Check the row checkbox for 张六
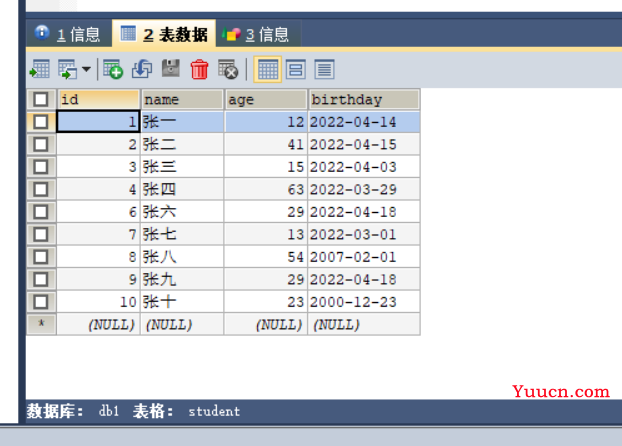This screenshot has height=446, width=622. (41, 212)
